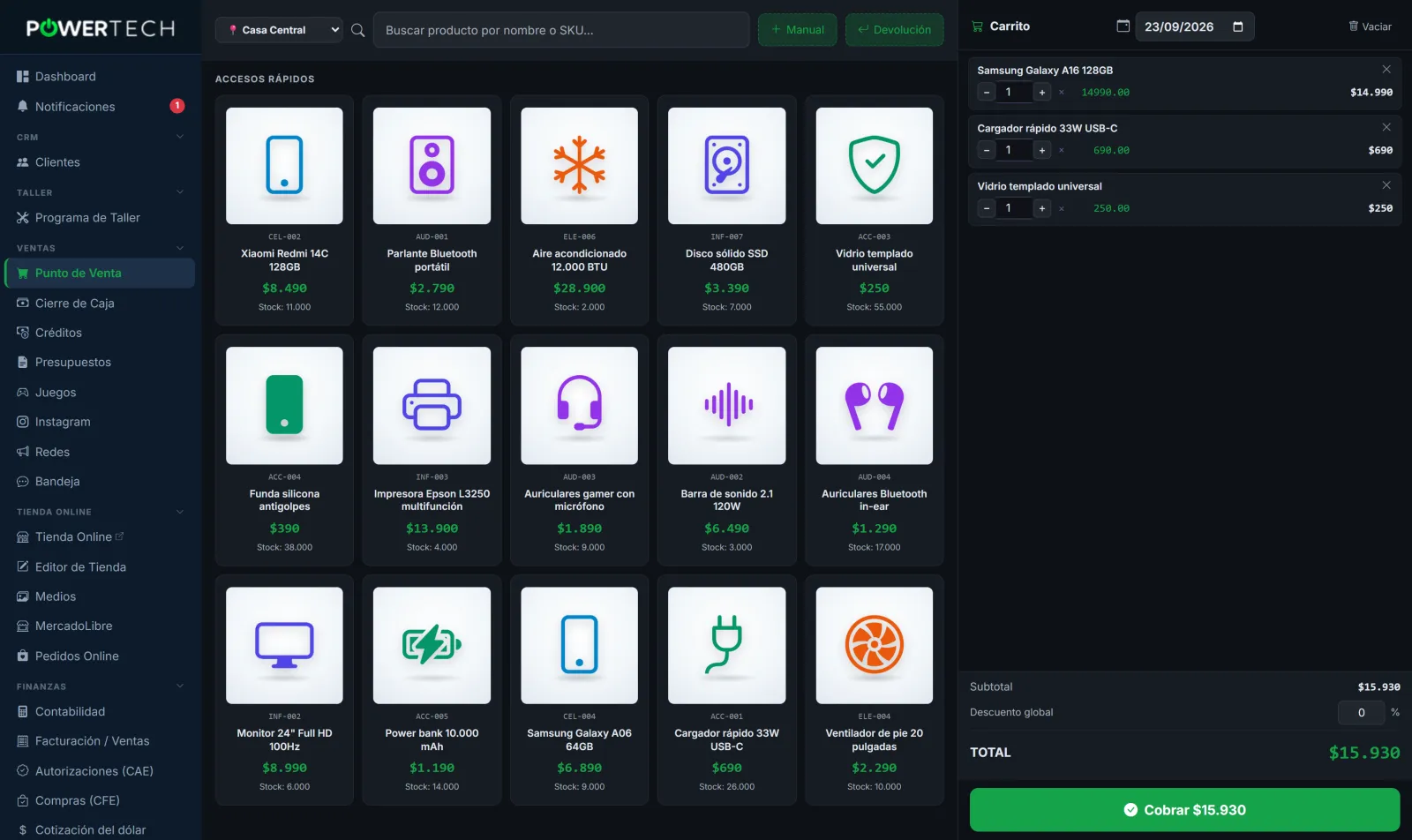Collapse the TIENDA ONLINE section

[x=180, y=512]
